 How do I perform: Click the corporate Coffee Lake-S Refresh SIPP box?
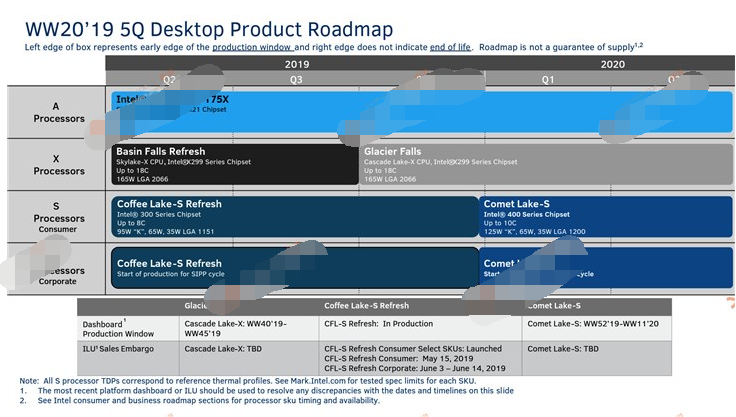point(295,268)
